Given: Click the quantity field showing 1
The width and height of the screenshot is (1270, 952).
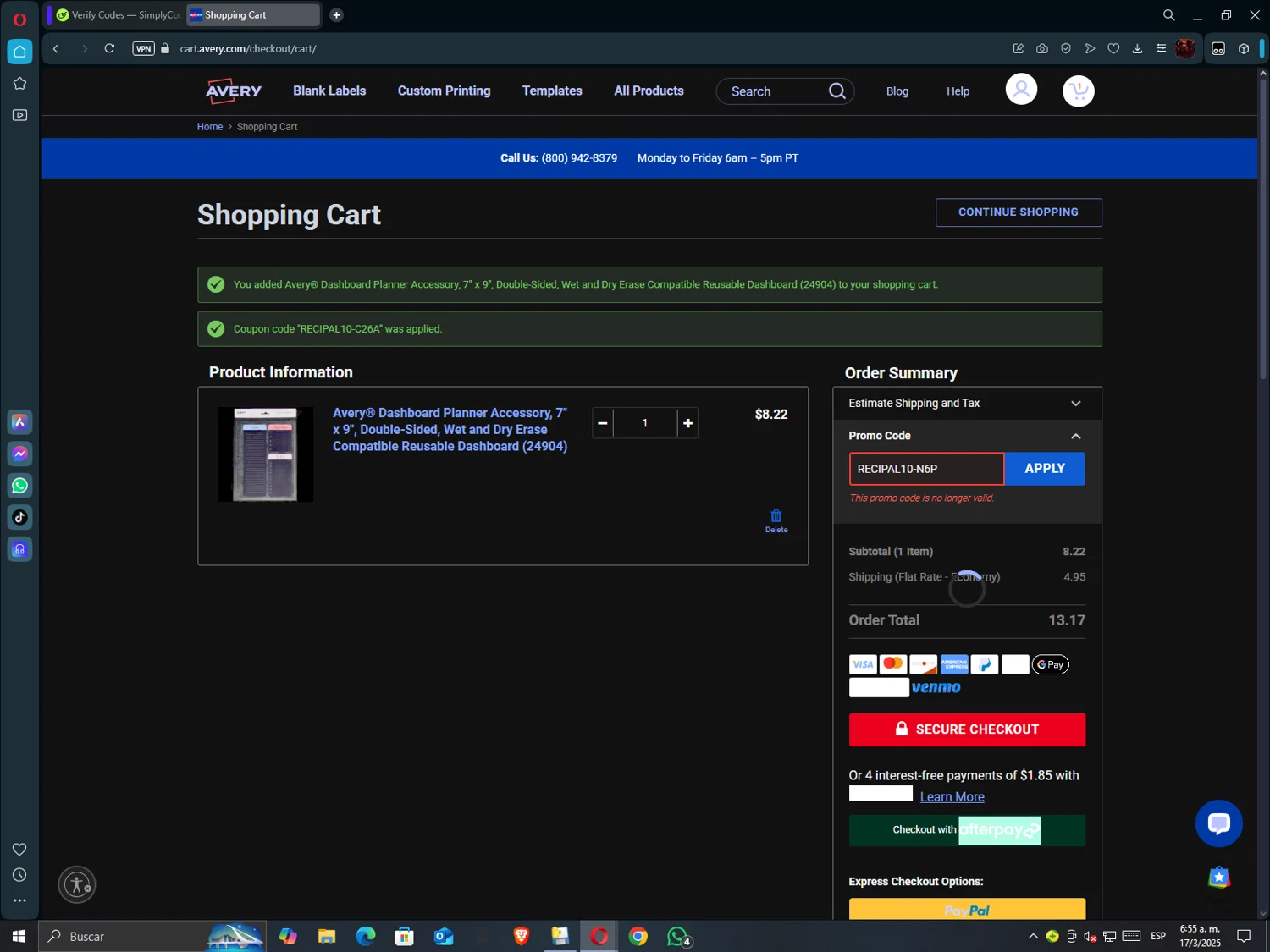Looking at the screenshot, I should pos(645,423).
